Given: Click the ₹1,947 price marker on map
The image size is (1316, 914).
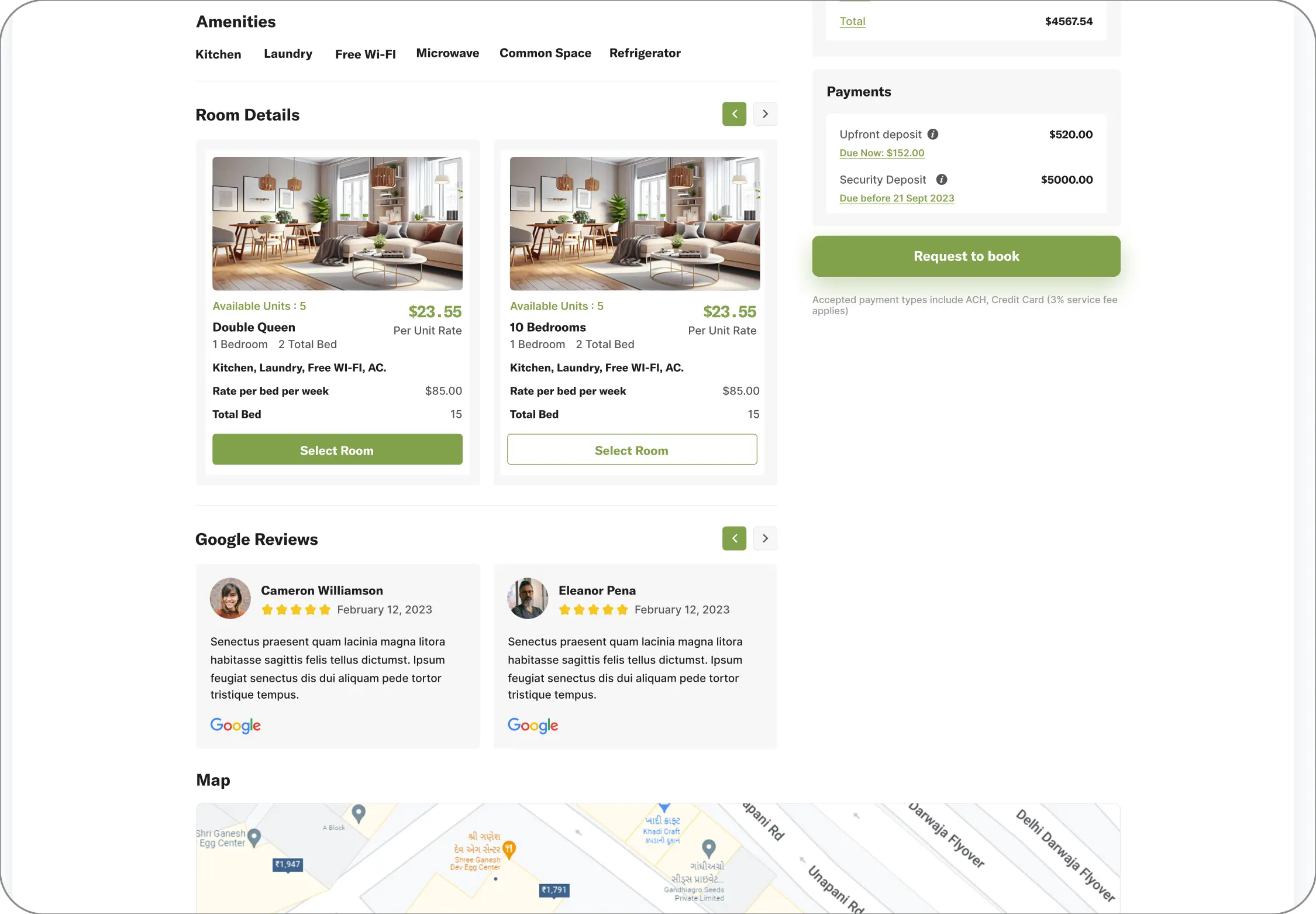Looking at the screenshot, I should tap(288, 865).
